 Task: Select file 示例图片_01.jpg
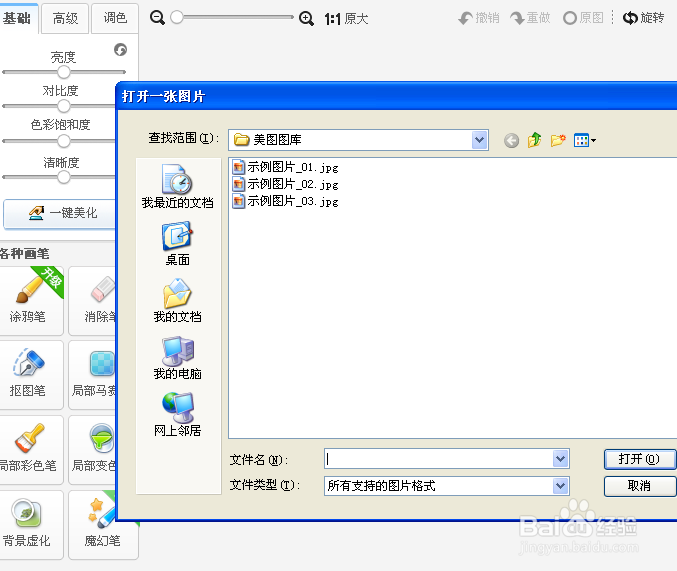click(x=285, y=167)
